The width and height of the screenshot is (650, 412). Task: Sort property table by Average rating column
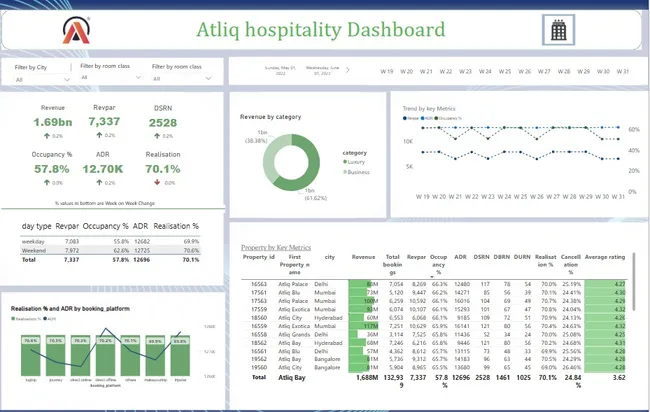point(605,257)
